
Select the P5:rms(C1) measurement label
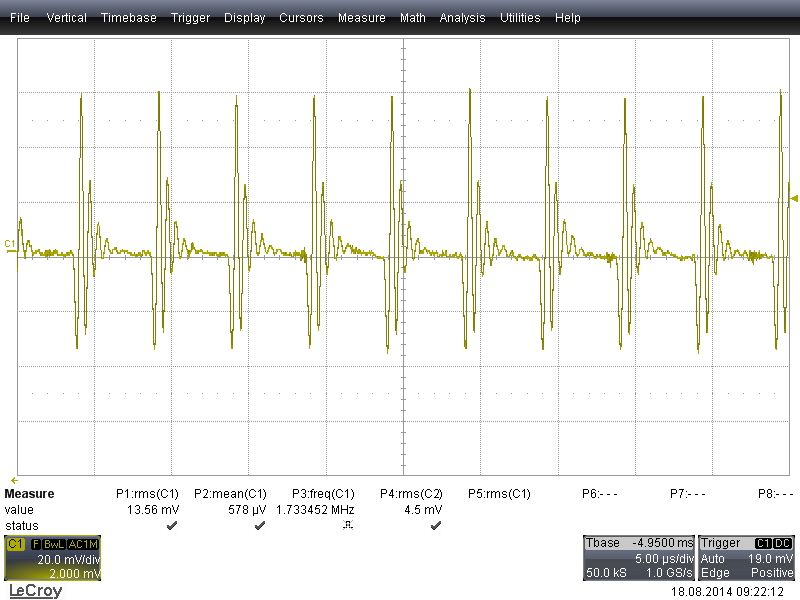pos(499,494)
